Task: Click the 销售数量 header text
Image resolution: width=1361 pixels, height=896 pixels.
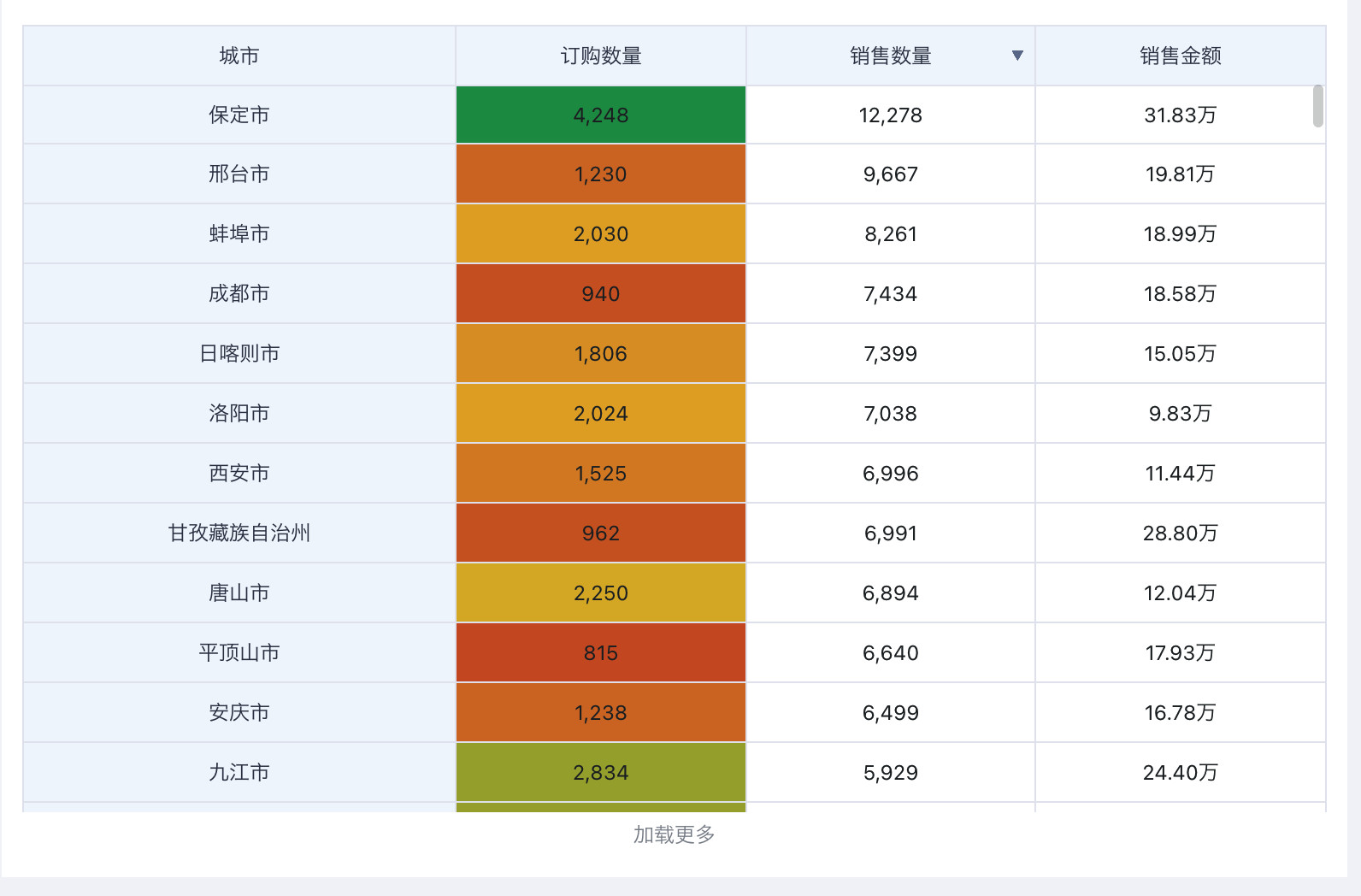Action: [891, 56]
